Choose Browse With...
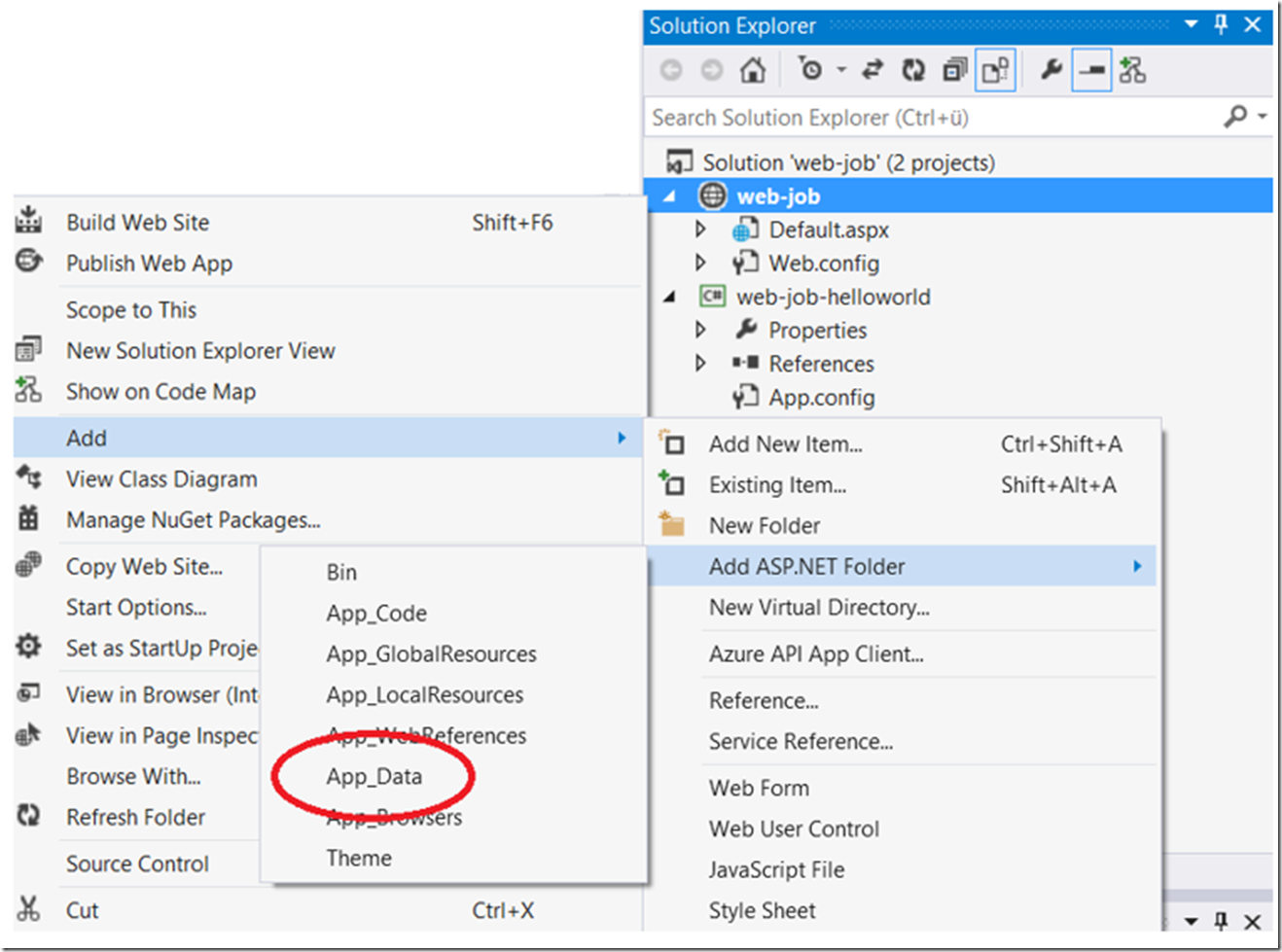Image resolution: width=1282 pixels, height=952 pixels. tap(133, 777)
